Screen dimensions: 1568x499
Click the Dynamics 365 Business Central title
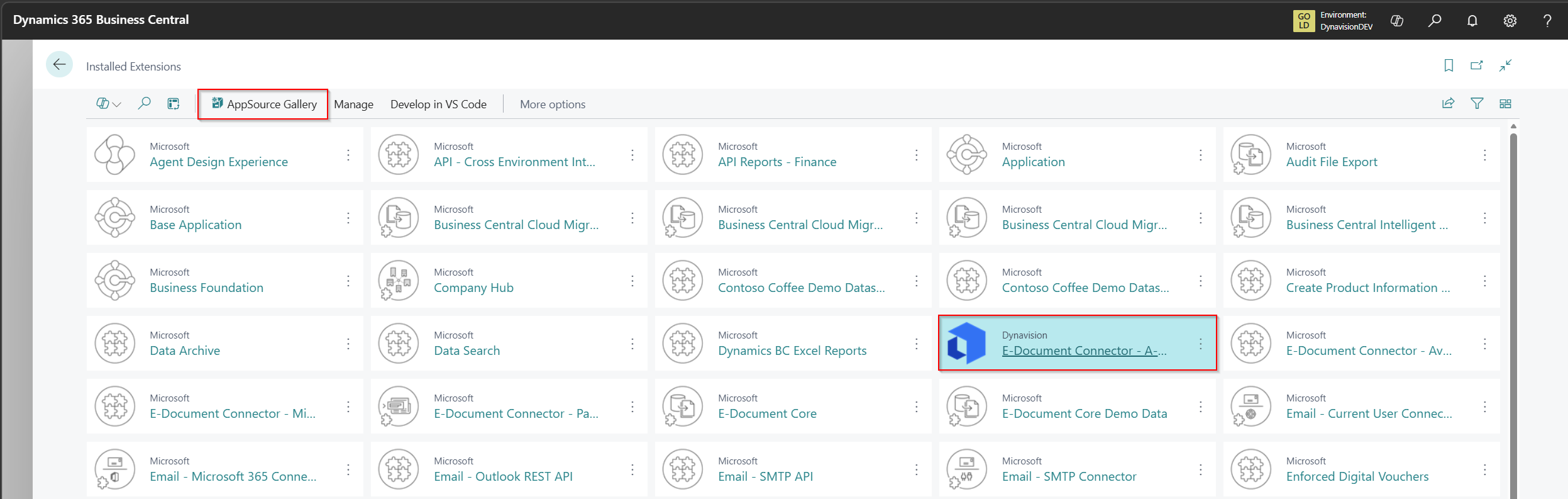point(101,20)
